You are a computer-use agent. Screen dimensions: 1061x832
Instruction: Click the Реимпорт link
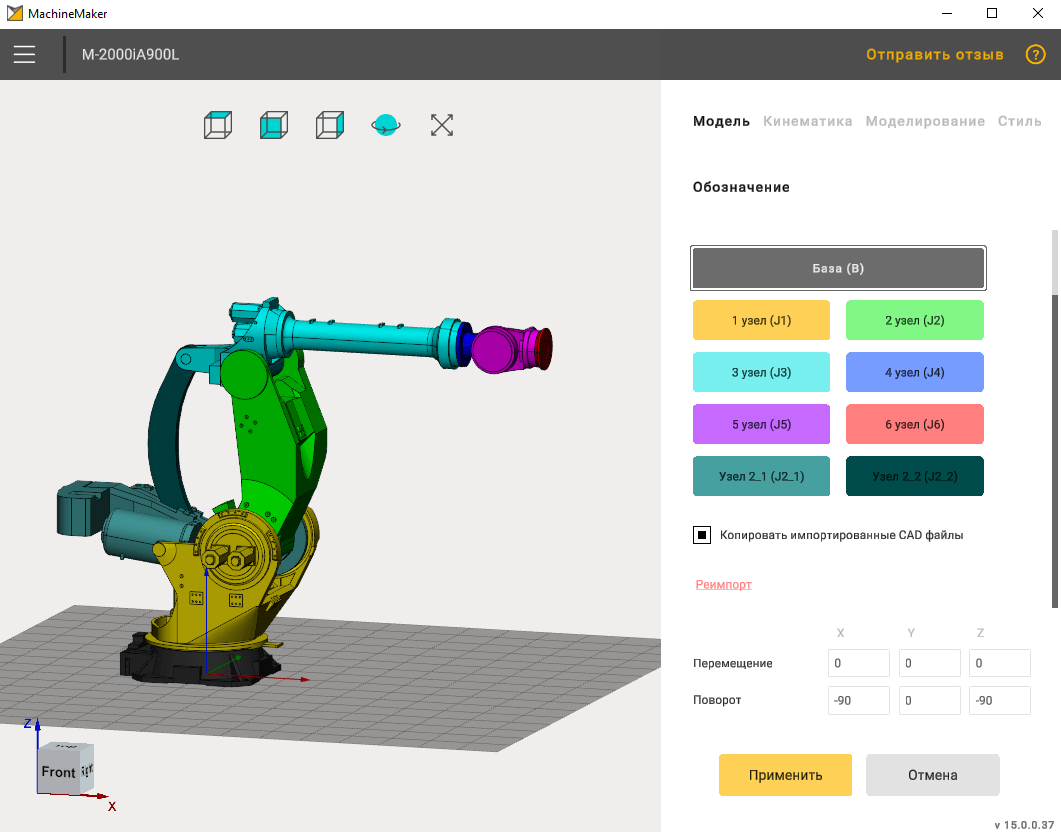723,584
